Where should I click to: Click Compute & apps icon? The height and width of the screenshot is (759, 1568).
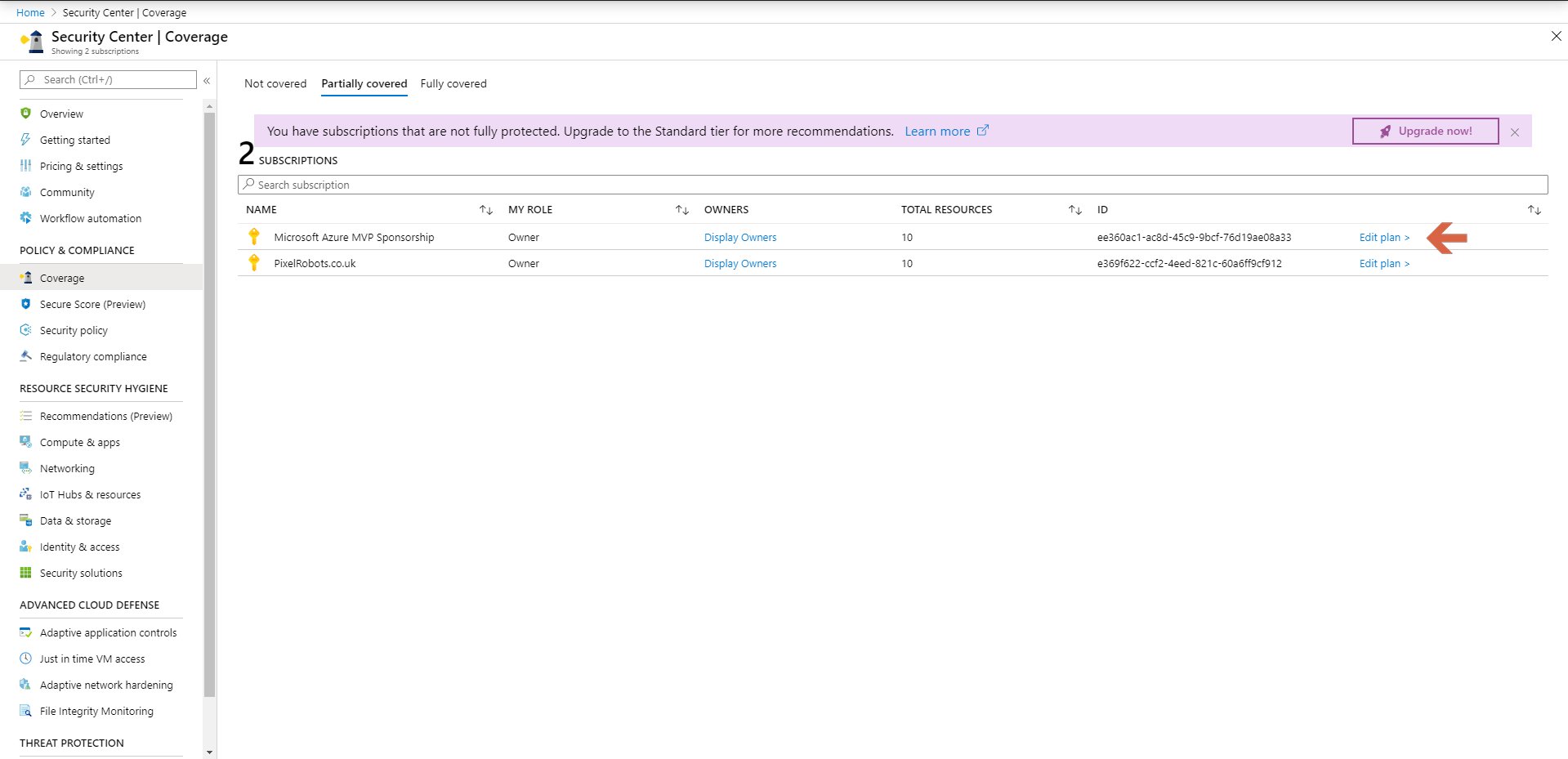click(x=25, y=442)
